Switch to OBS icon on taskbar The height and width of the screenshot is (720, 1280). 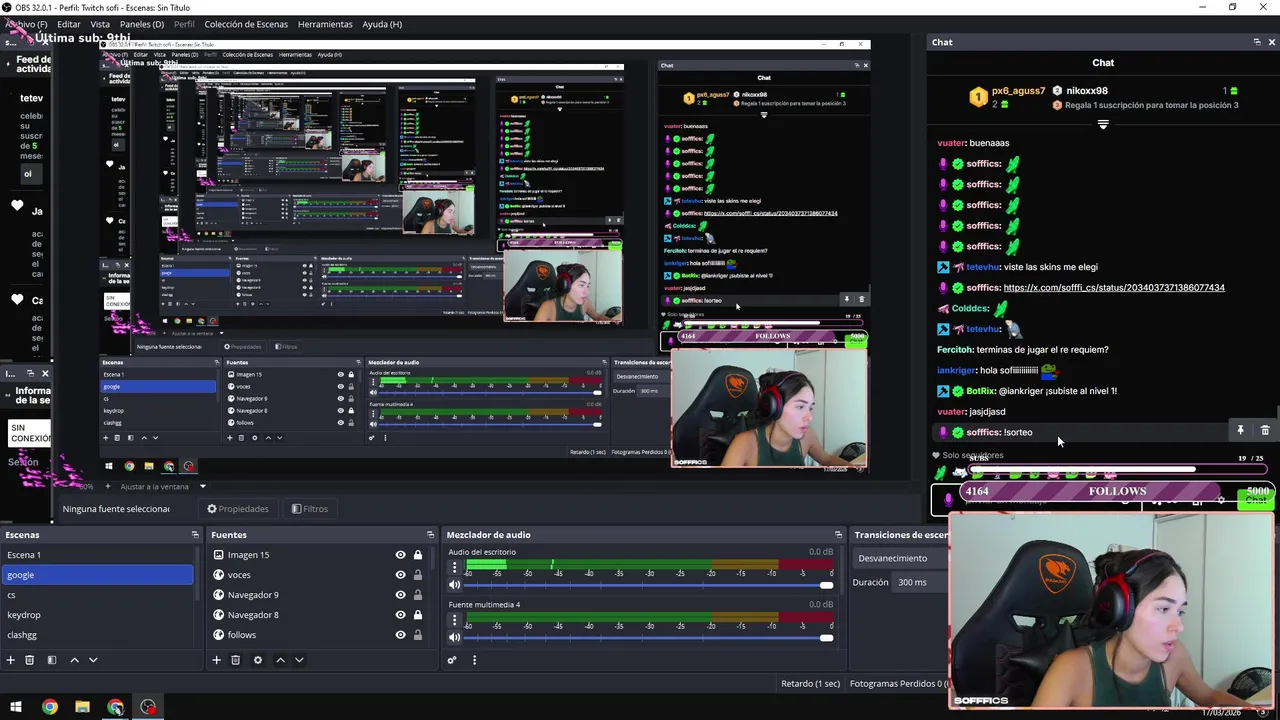(x=148, y=707)
